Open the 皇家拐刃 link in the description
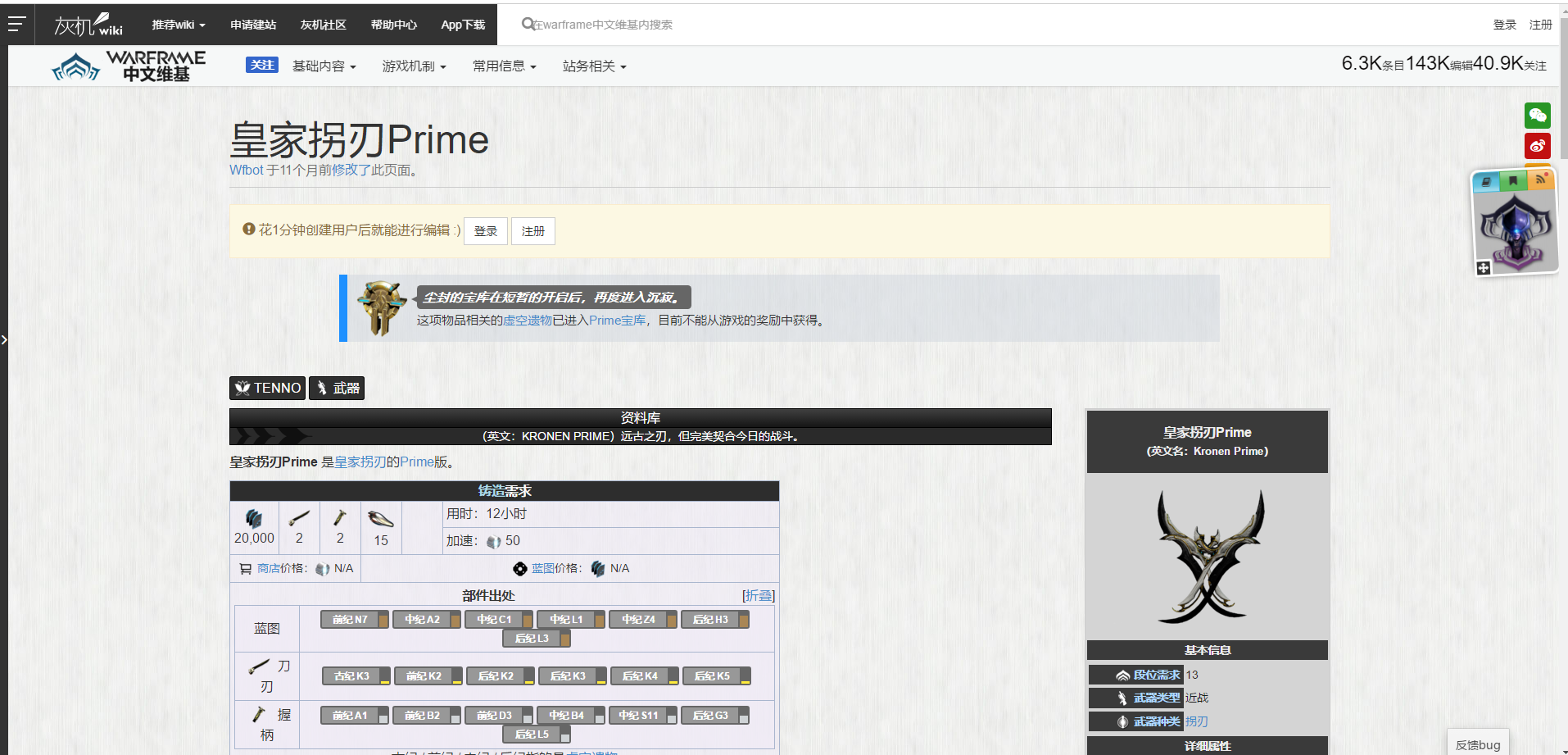Viewport: 1568px width, 755px height. 360,462
